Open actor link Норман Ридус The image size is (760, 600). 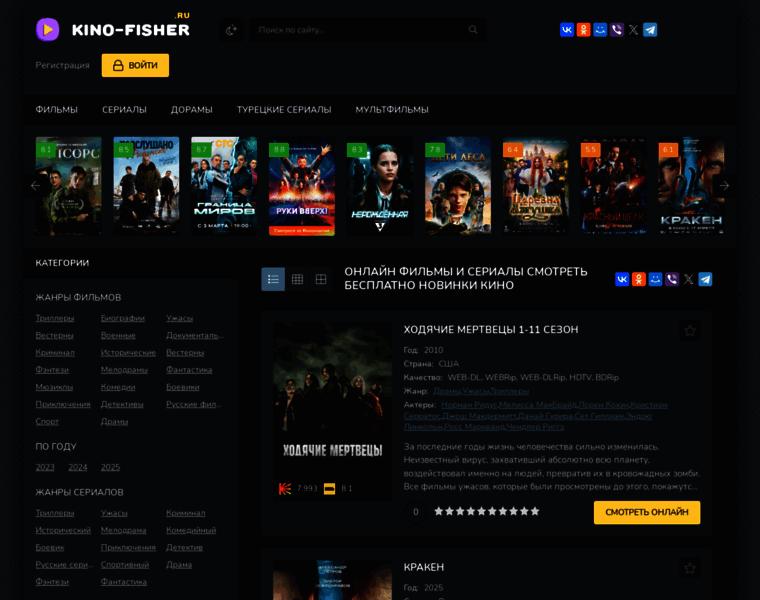point(469,405)
